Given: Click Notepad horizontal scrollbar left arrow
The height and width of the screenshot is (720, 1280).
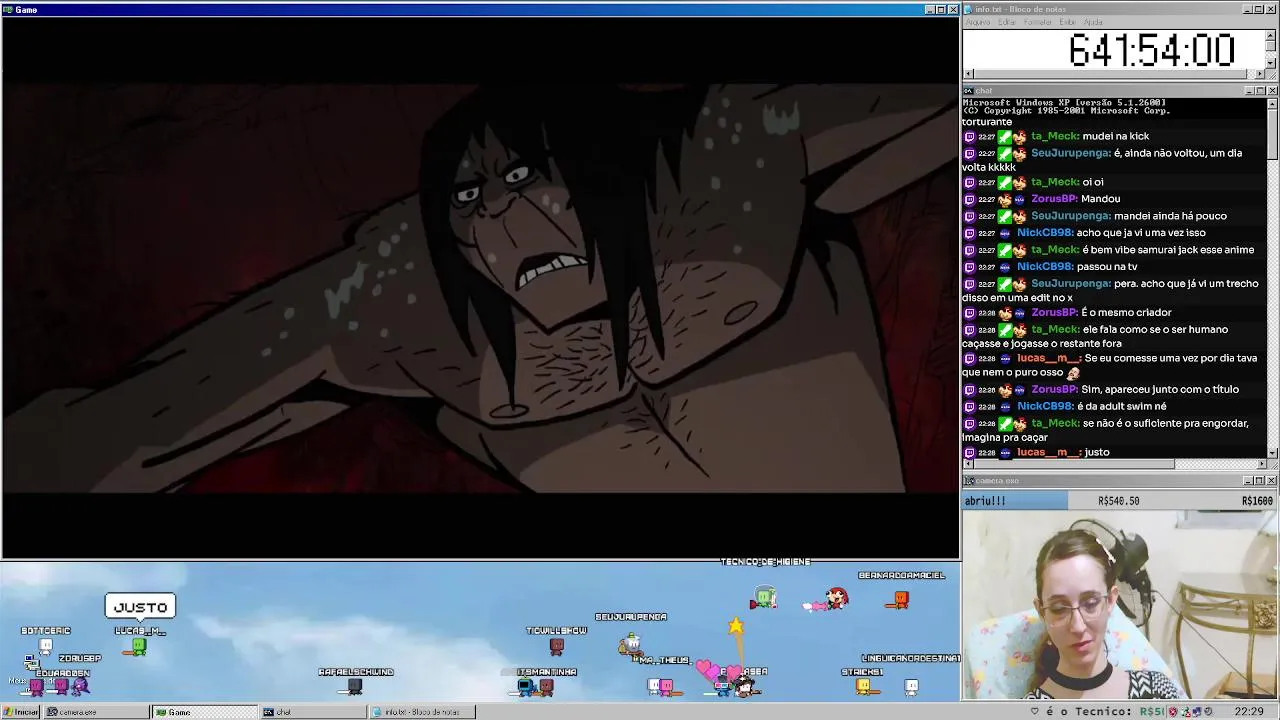Looking at the screenshot, I should (x=967, y=73).
